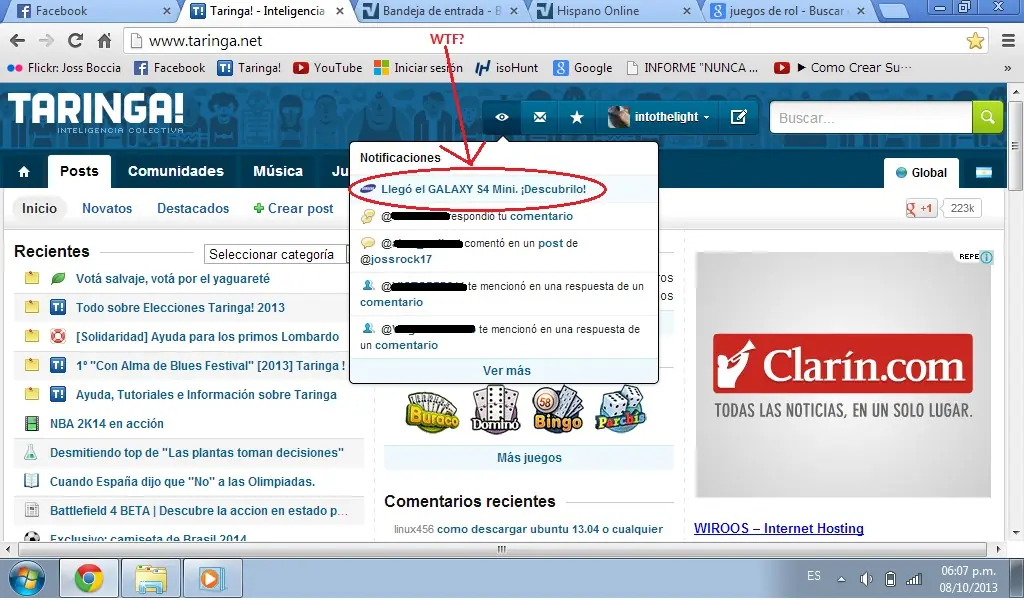Open the YouTube bookmark
The image size is (1024, 600).
[x=328, y=68]
